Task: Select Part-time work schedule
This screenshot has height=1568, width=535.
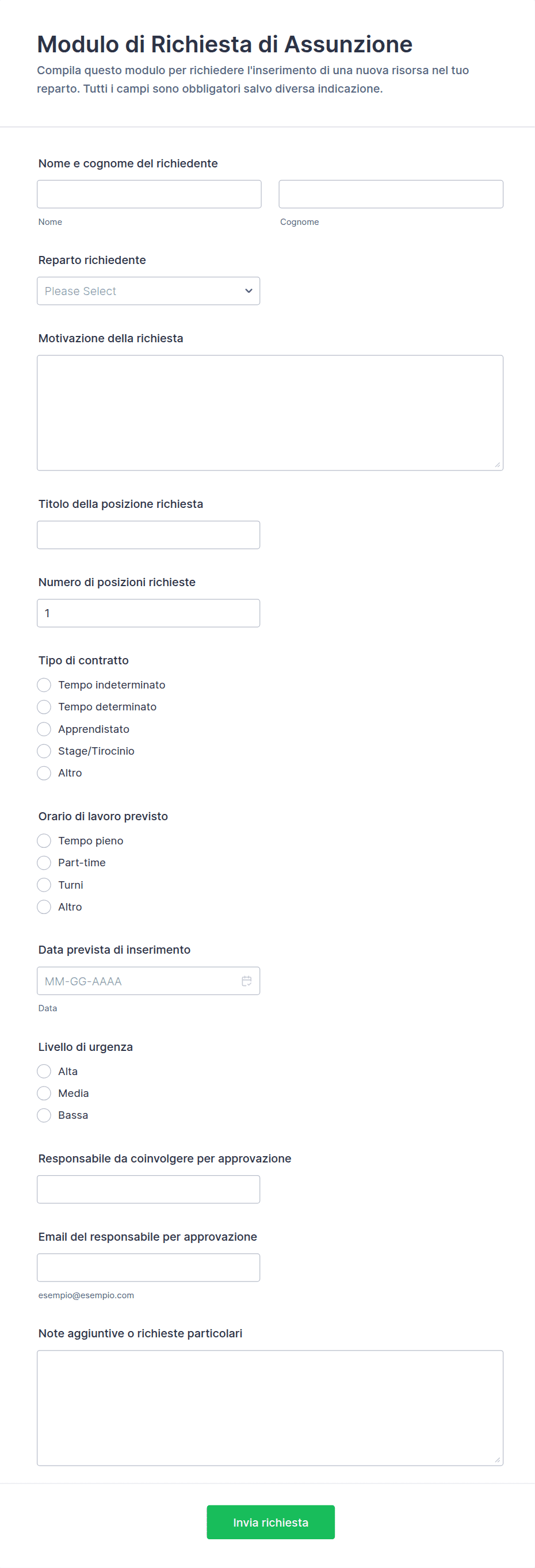Action: (44, 863)
